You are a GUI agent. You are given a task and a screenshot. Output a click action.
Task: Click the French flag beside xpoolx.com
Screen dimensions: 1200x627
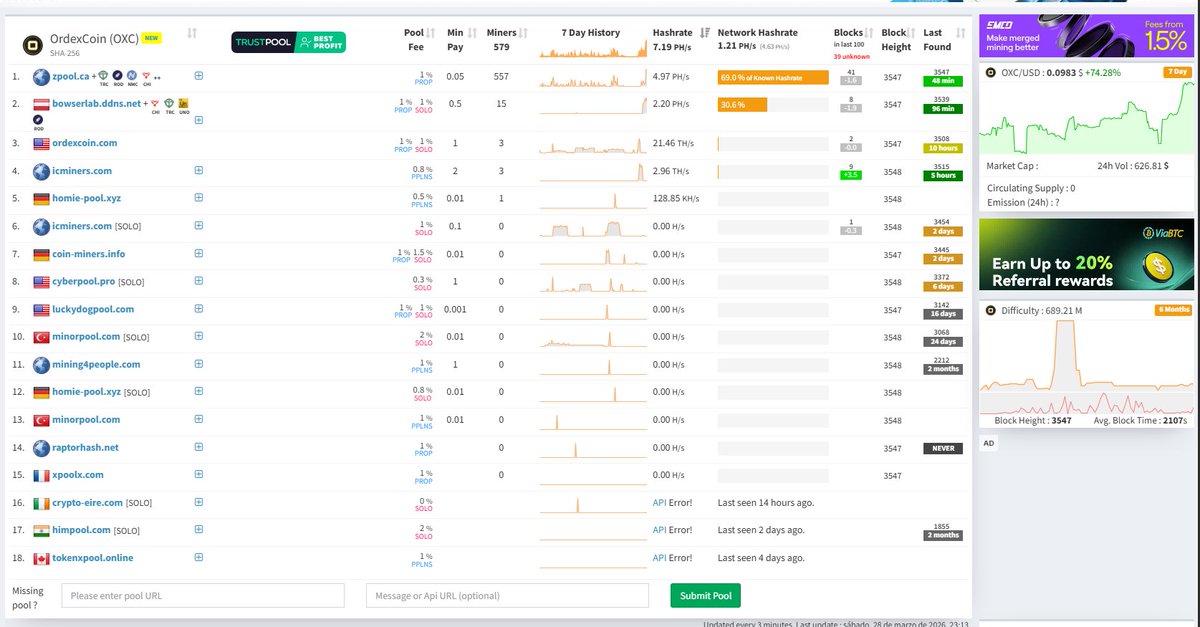click(x=41, y=475)
